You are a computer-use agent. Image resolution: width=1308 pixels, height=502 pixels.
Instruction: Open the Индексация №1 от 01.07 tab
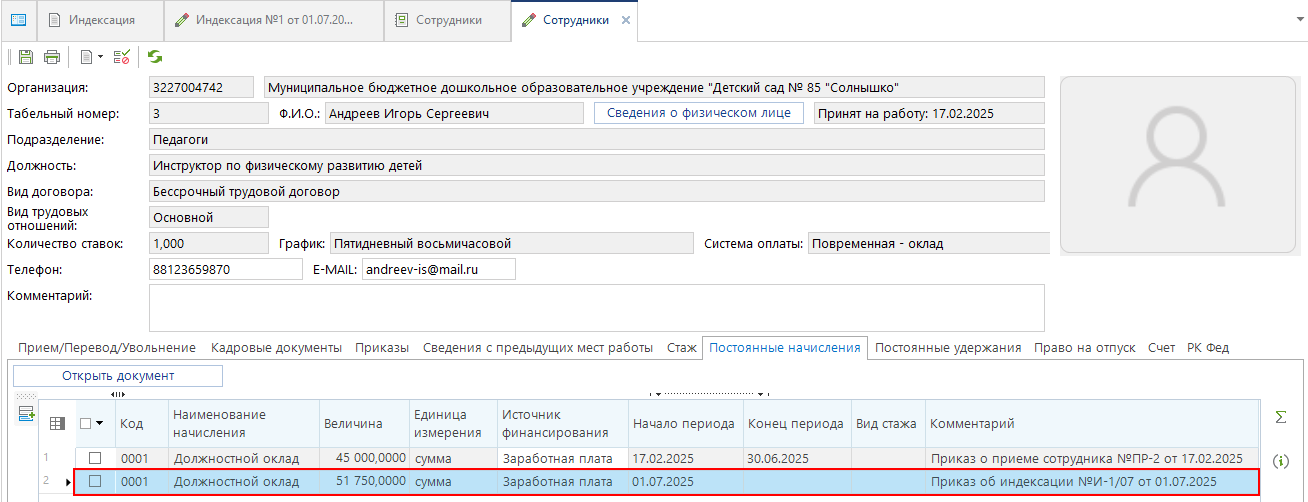272,20
